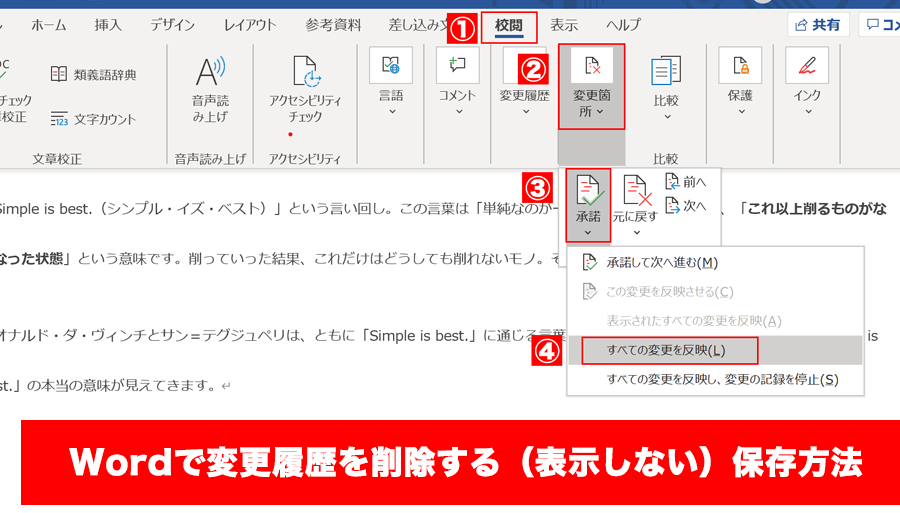Choose すべての変更を反映し、変更の記録を停止(S)

[715, 379]
